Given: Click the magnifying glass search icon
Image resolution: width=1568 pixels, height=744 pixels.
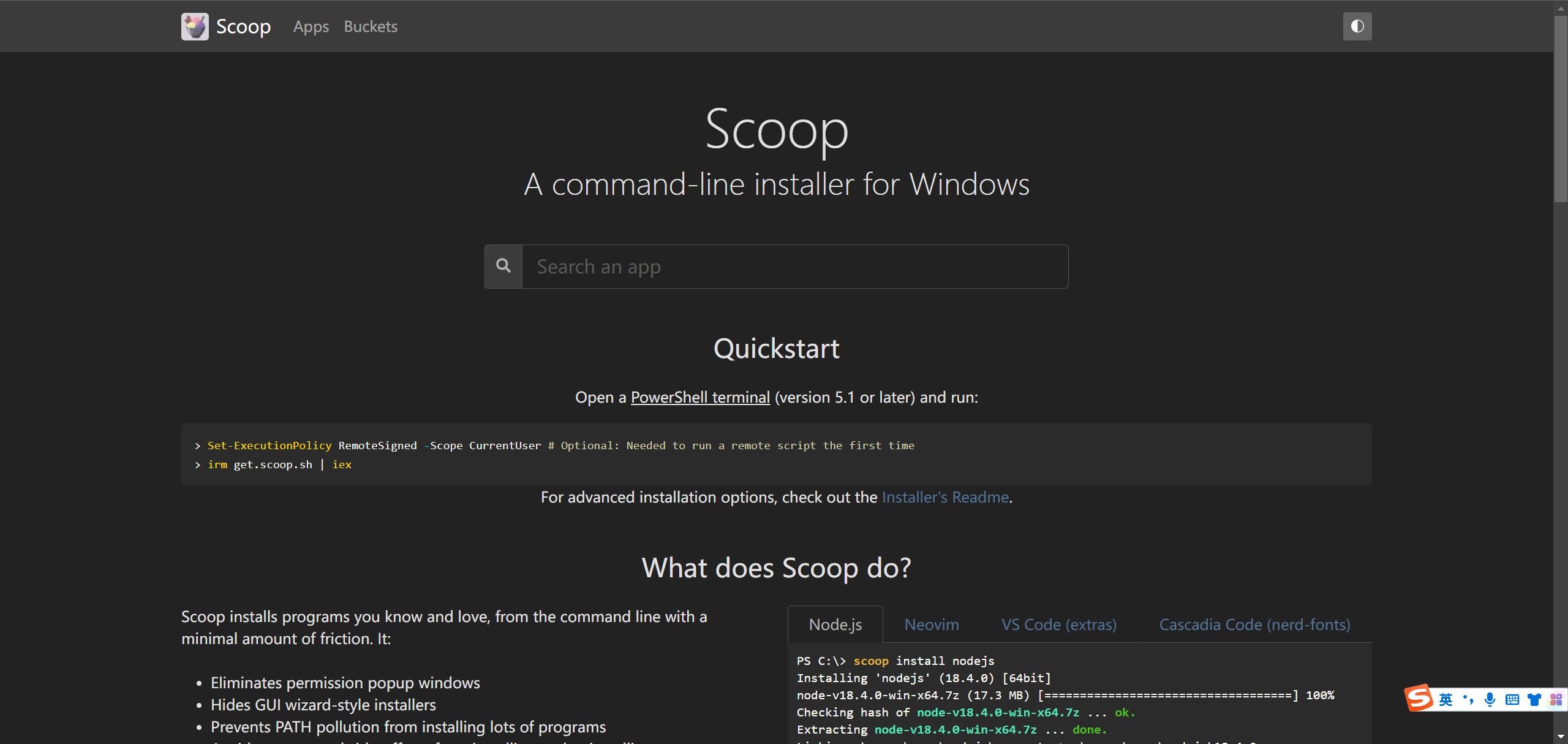Looking at the screenshot, I should [x=503, y=266].
